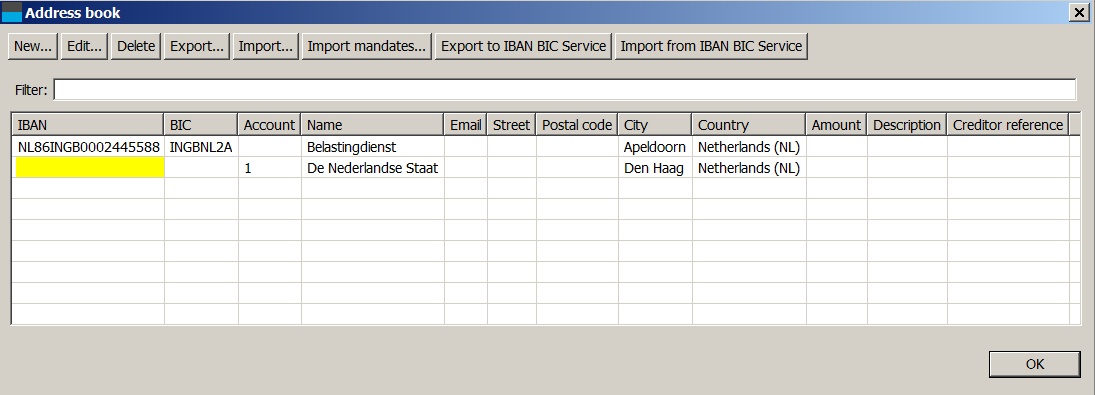Sort by the Account column header
Screen dimensions: 1095x395
tap(270, 125)
